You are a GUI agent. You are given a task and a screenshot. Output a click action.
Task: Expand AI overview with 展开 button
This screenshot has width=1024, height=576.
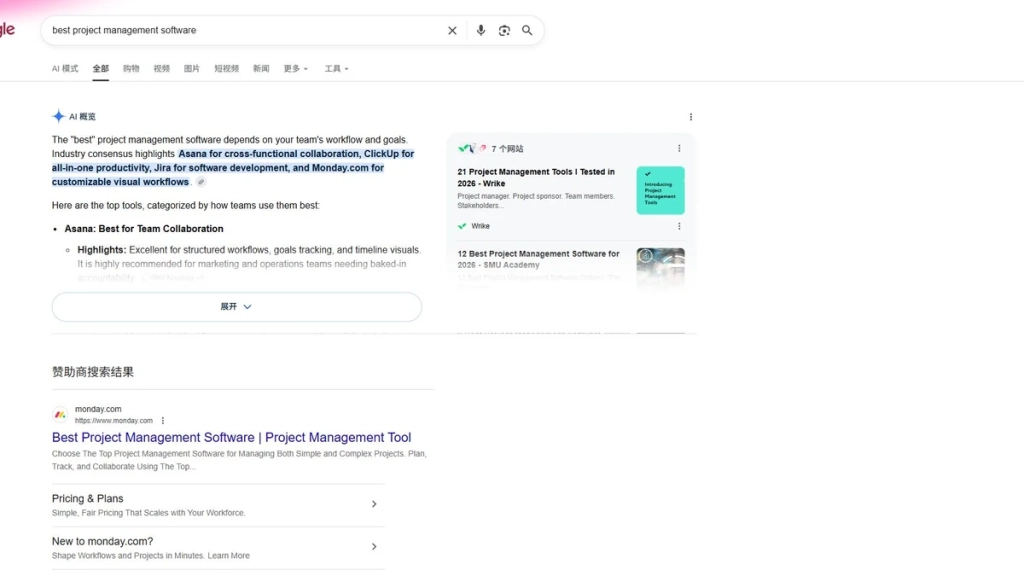tap(236, 307)
